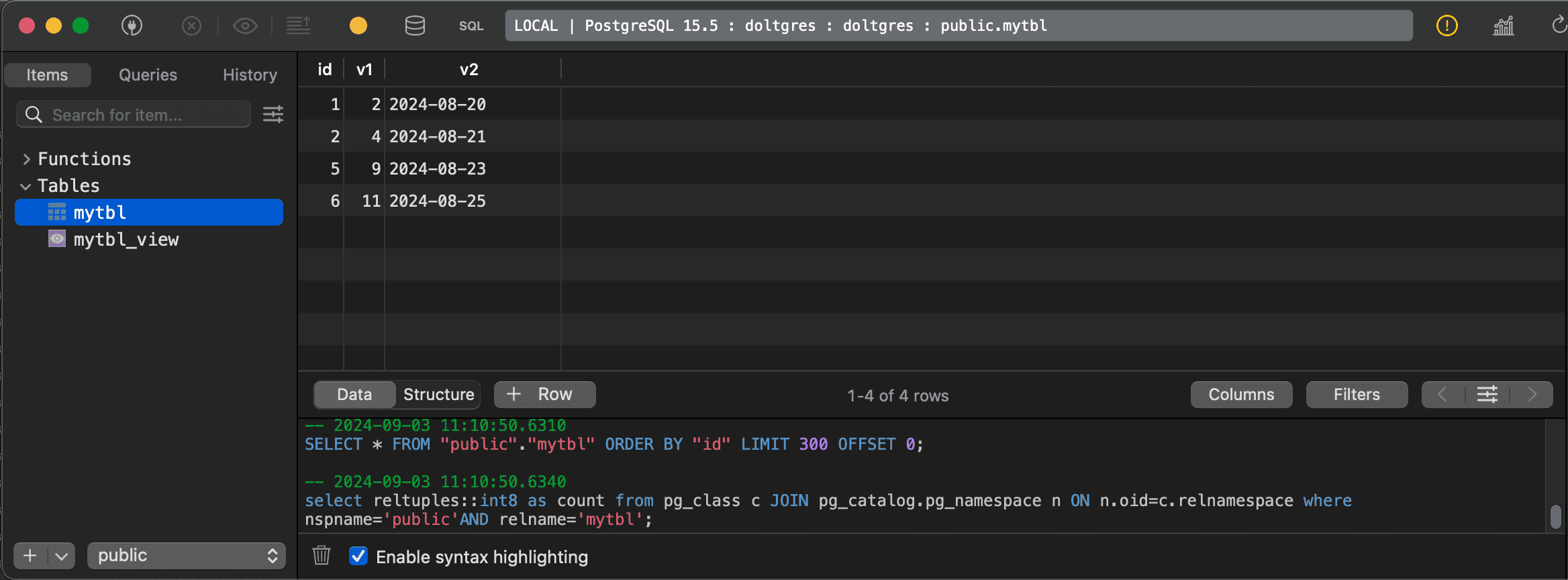This screenshot has height=580, width=1568.
Task: Open the public schema dropdown
Action: [x=187, y=556]
